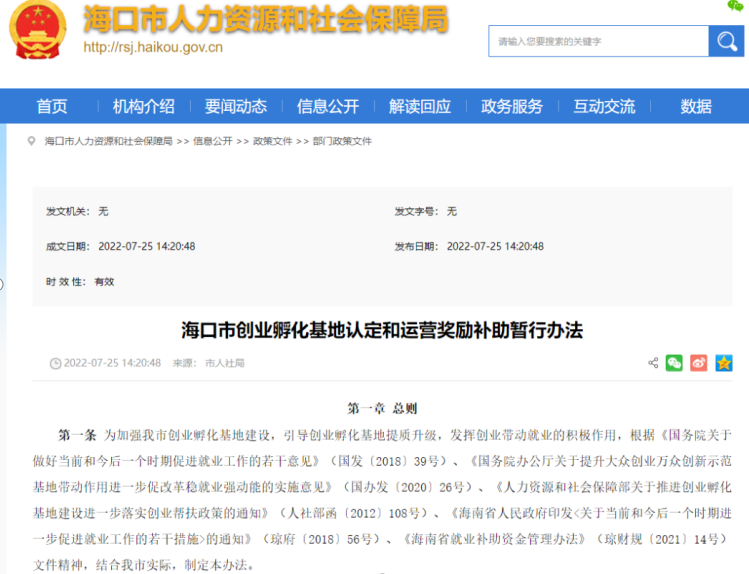Click the 海口市人力资源和社会保障局 breadcrumb link
This screenshot has width=749, height=574.
108,141
